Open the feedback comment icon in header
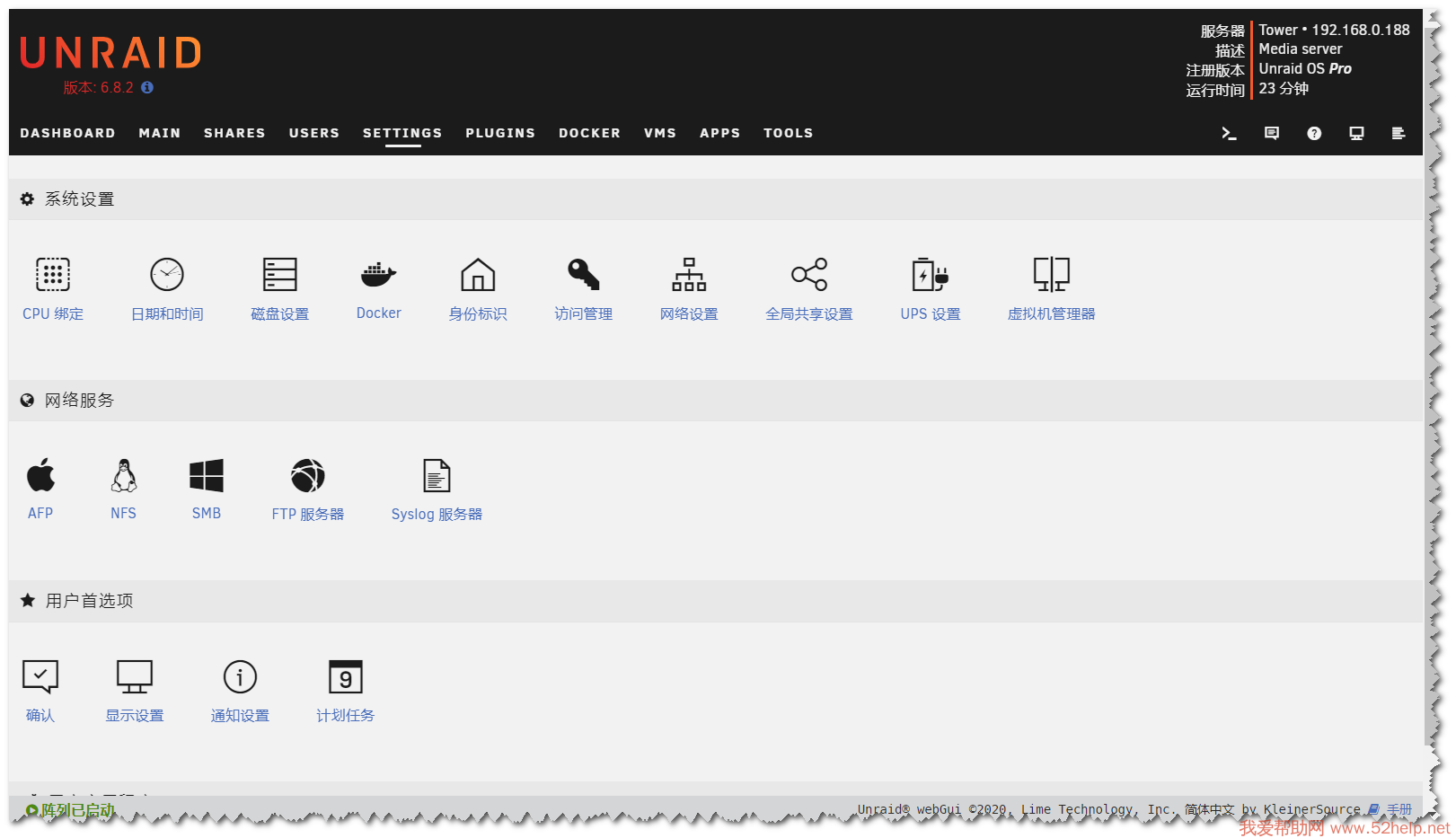This screenshot has height=838, width=1456. point(1272,133)
